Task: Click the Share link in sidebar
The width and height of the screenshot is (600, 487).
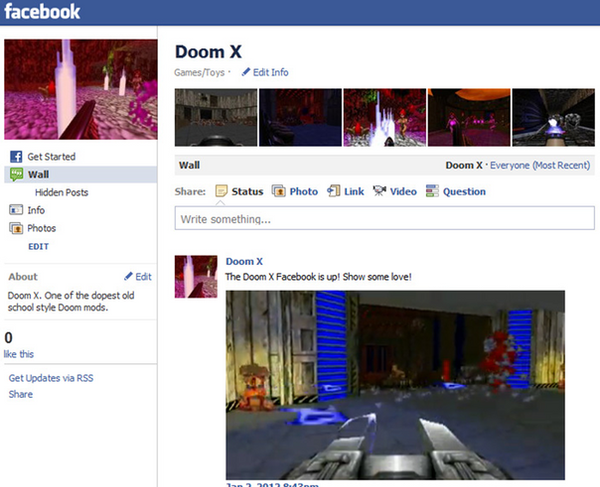Action: coord(21,394)
